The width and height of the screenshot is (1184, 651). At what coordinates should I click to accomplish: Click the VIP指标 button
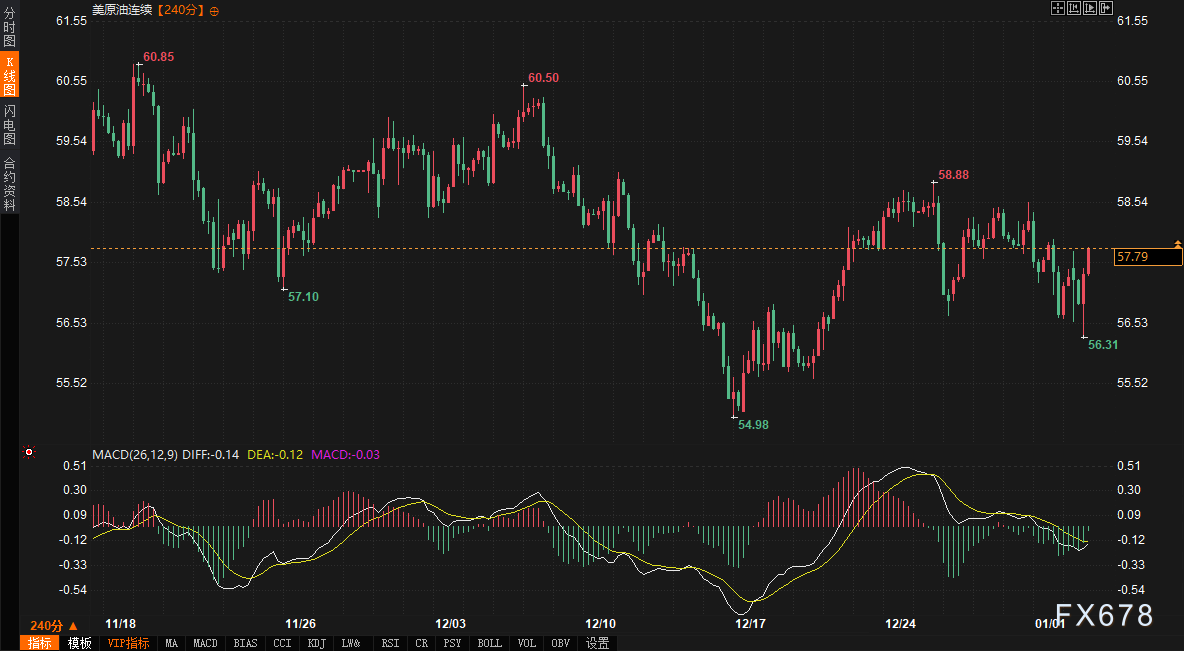pos(128,643)
